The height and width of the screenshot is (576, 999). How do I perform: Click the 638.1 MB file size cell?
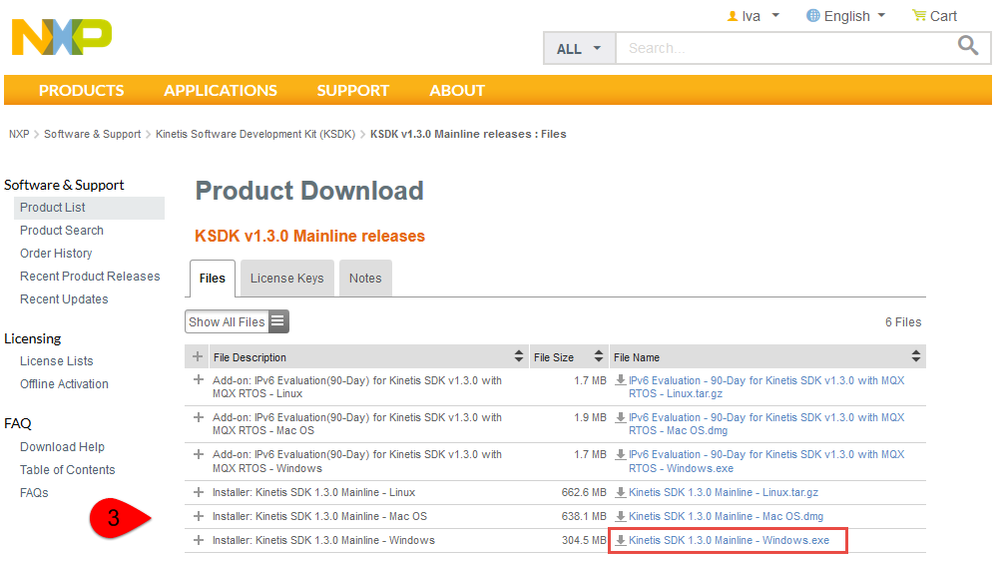click(584, 516)
